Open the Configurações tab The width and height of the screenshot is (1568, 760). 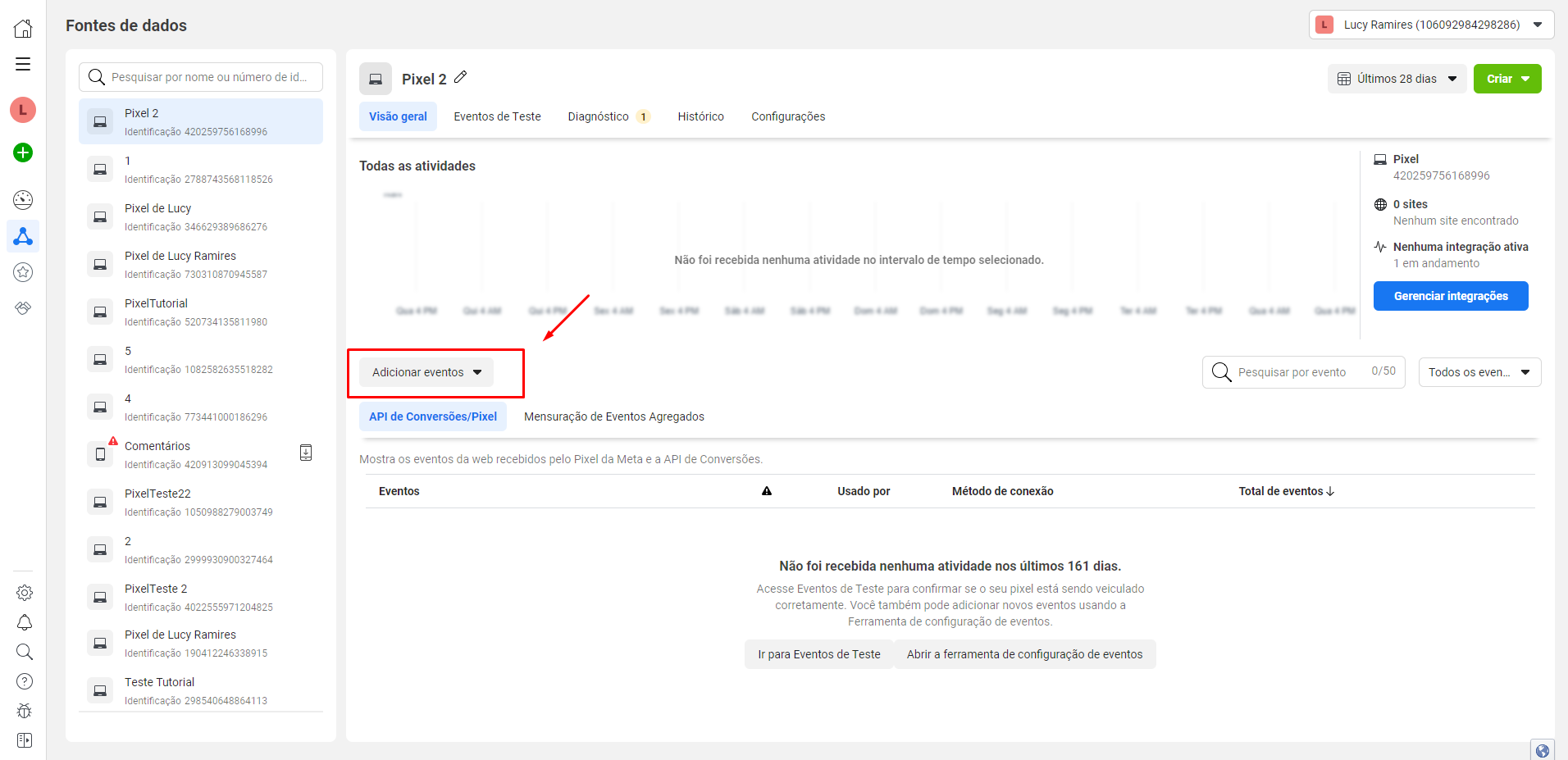788,116
